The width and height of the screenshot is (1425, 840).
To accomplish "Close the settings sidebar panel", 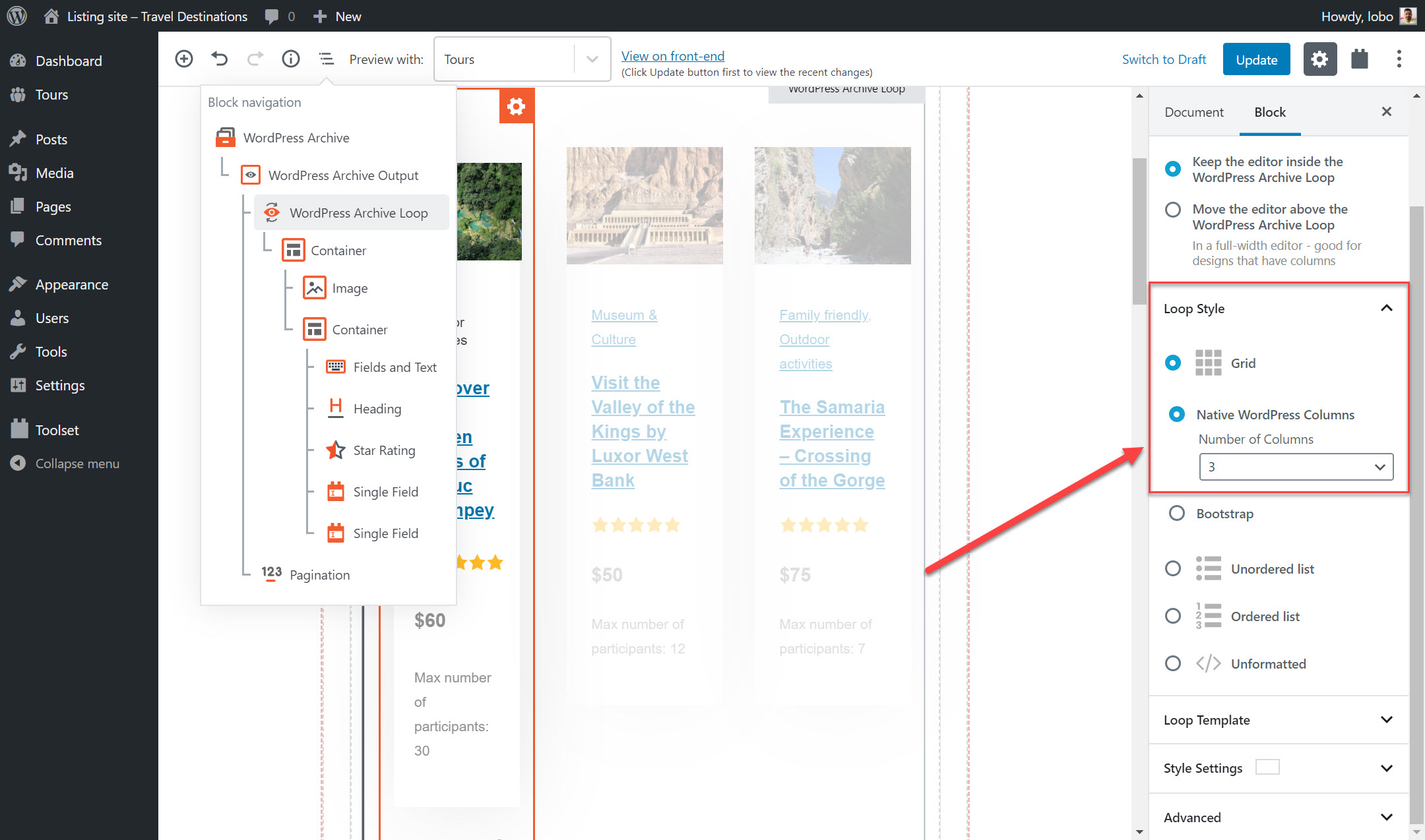I will 1387,111.
